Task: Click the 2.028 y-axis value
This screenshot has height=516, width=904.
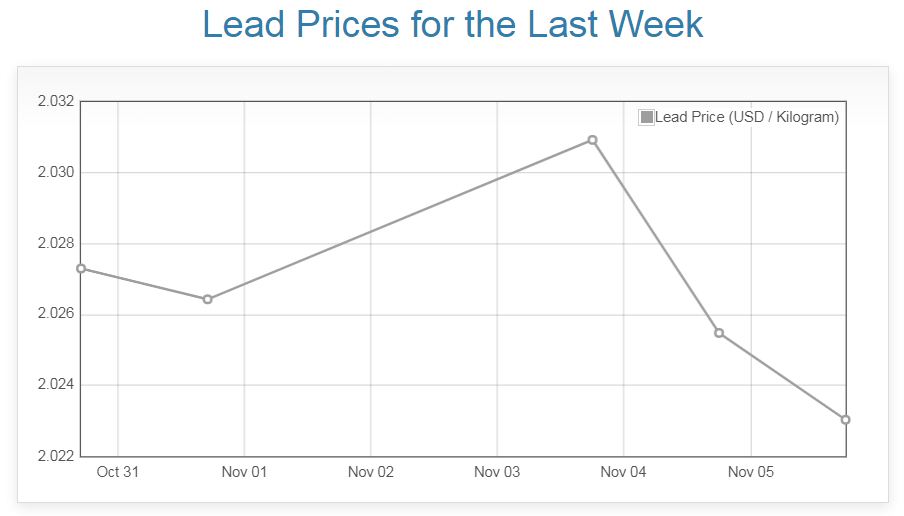Action: (x=55, y=244)
